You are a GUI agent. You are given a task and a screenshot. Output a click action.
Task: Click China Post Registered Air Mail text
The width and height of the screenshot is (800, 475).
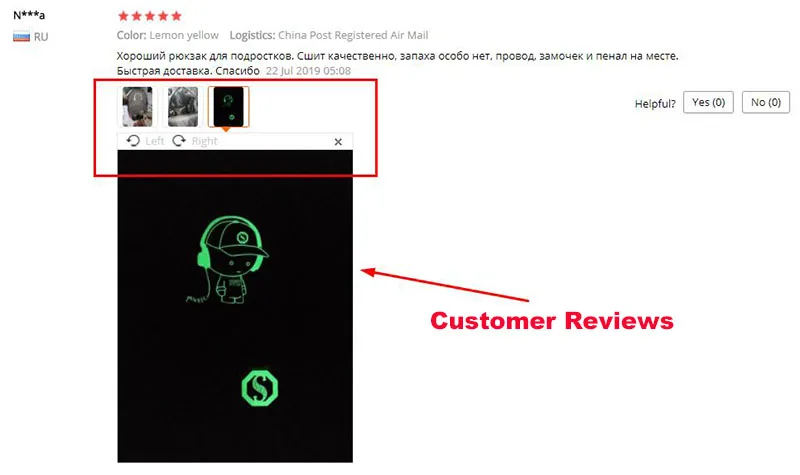coord(353,35)
